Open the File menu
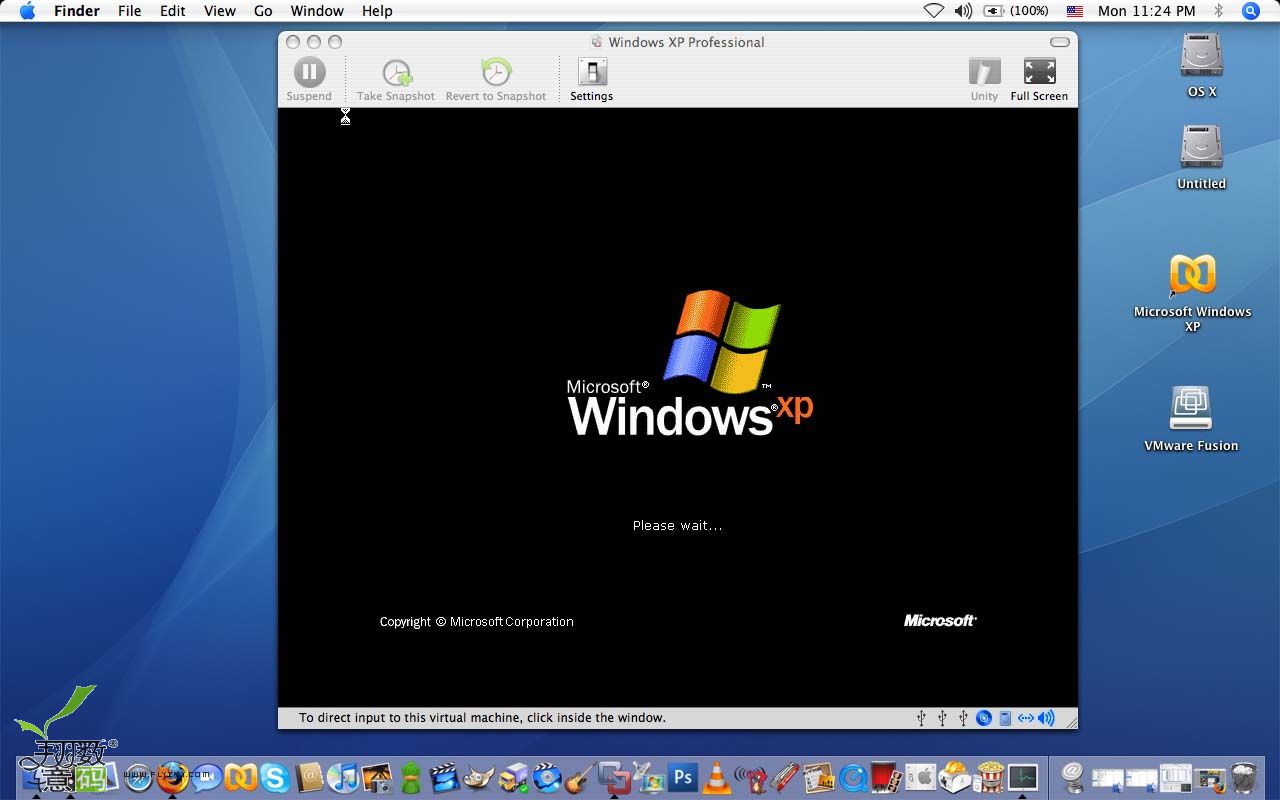 [129, 11]
